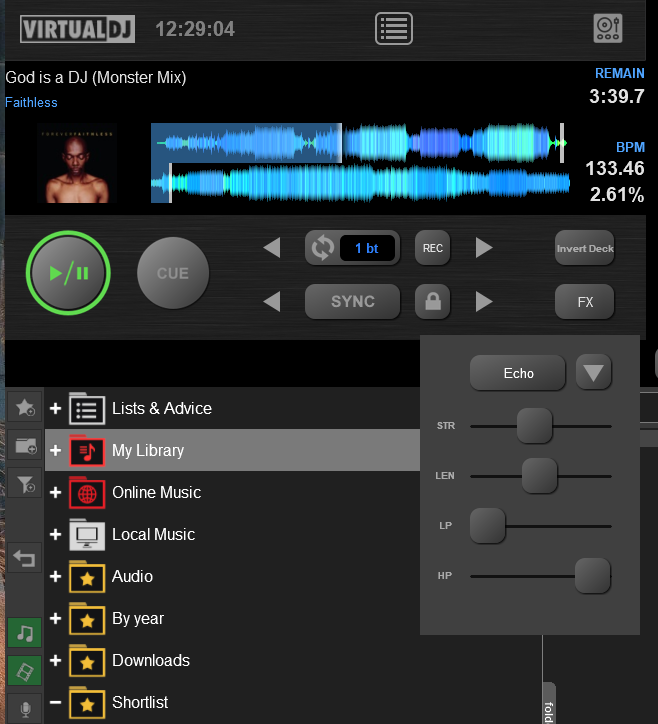This screenshot has width=658, height=724.
Task: Click the 1 bt loop length display
Action: click(x=367, y=248)
